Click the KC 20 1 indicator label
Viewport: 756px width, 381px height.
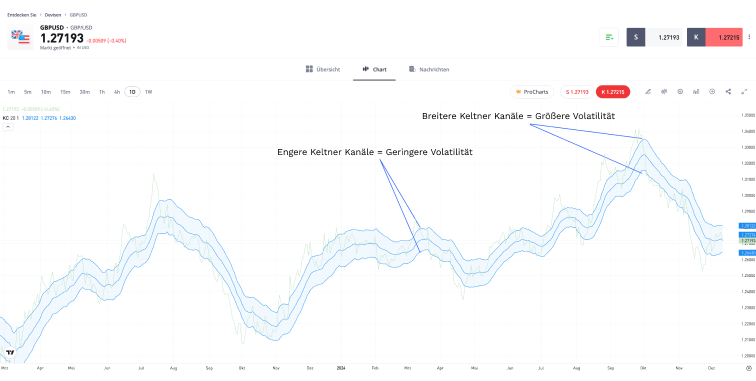(10, 118)
